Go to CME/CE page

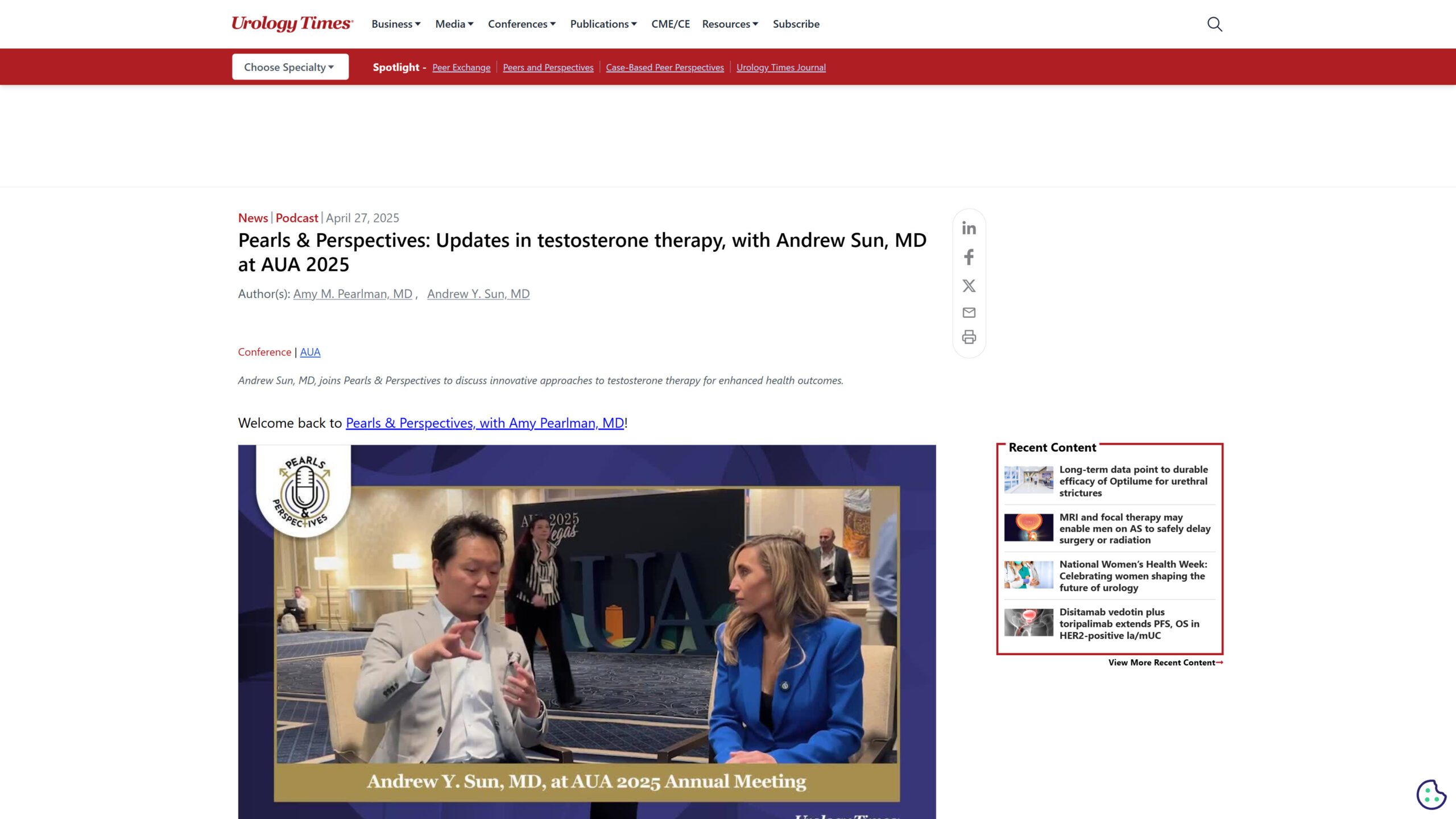tap(670, 24)
